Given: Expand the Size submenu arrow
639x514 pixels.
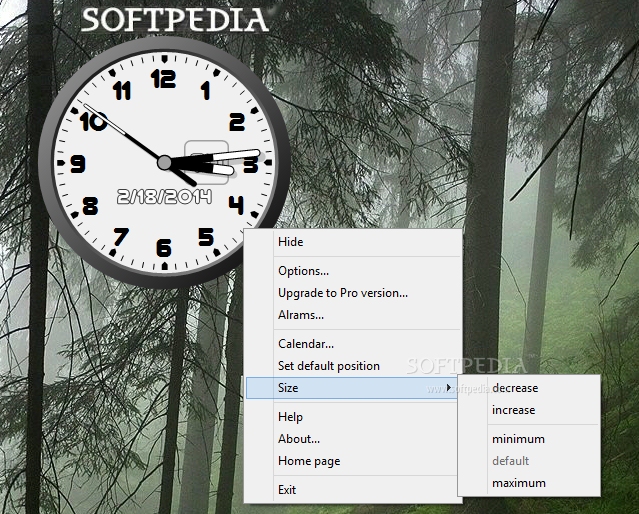Looking at the screenshot, I should click(448, 388).
